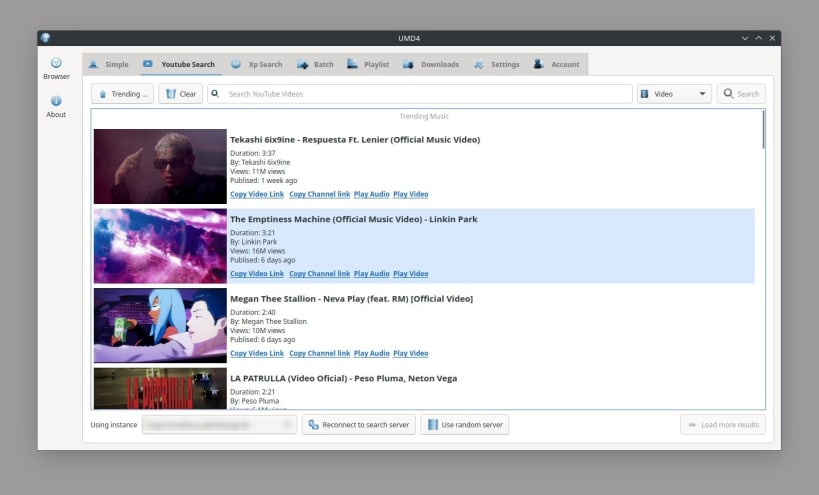Screen dimensions: 819x495
Task: Play Audio for Tekashi 6ix9ine Respuesta
Action: 371,194
